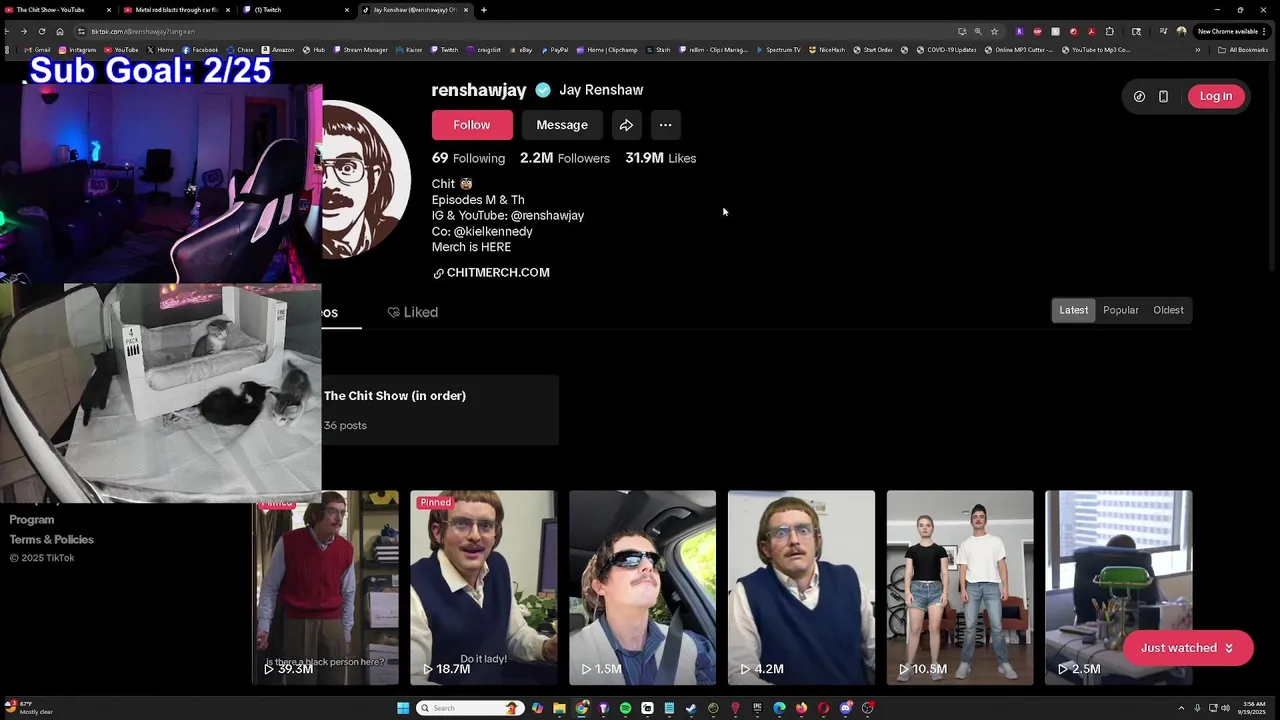Screen dimensions: 1280x720
Task: Open the craigslist bookmark
Action: click(484, 49)
